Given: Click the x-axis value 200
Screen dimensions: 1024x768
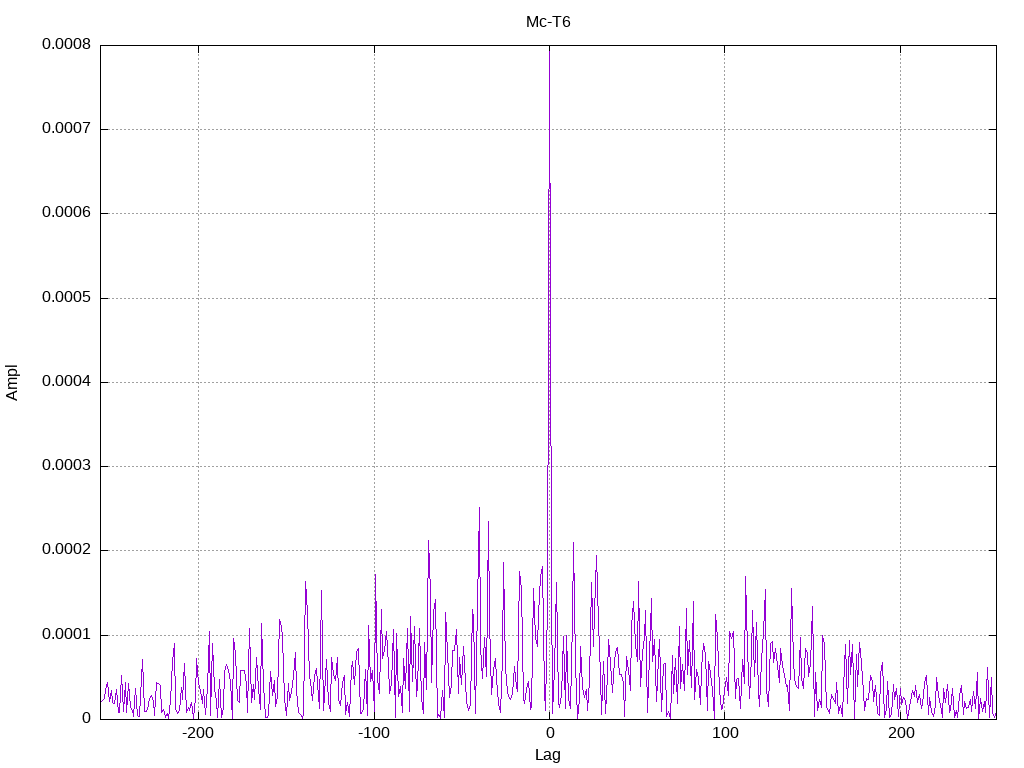Looking at the screenshot, I should click(x=901, y=733).
